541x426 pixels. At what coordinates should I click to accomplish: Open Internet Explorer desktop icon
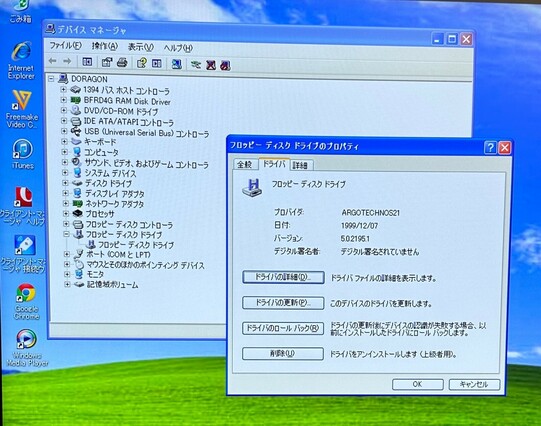[x=21, y=61]
